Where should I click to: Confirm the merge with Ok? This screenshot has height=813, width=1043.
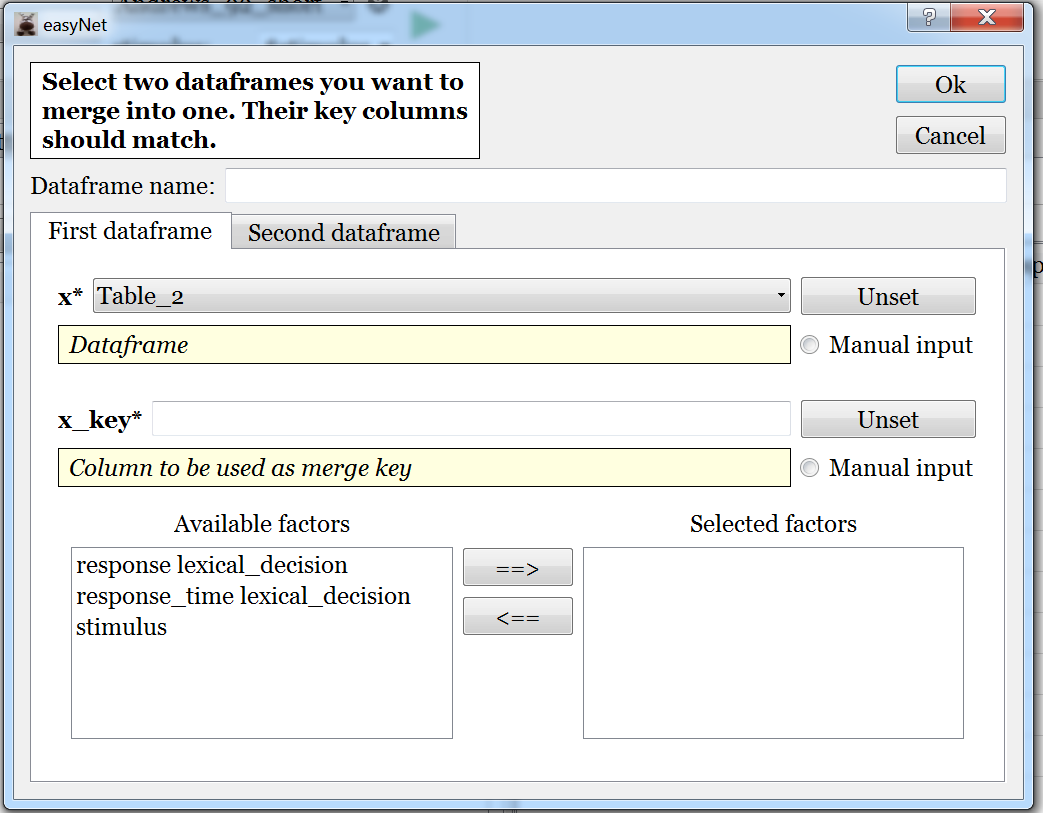[x=950, y=85]
